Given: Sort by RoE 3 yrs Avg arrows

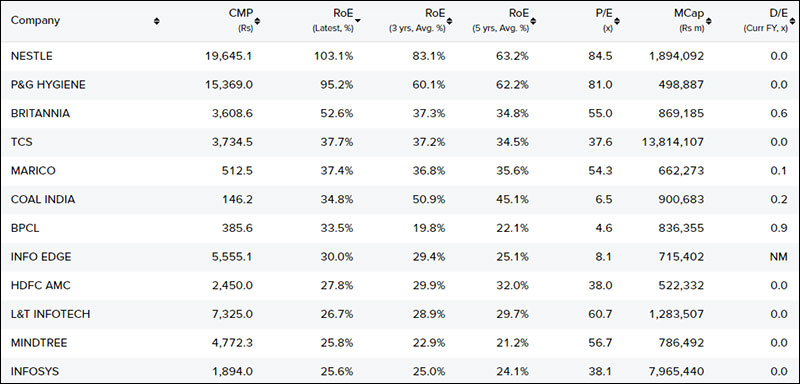Looking at the screenshot, I should 449,21.
